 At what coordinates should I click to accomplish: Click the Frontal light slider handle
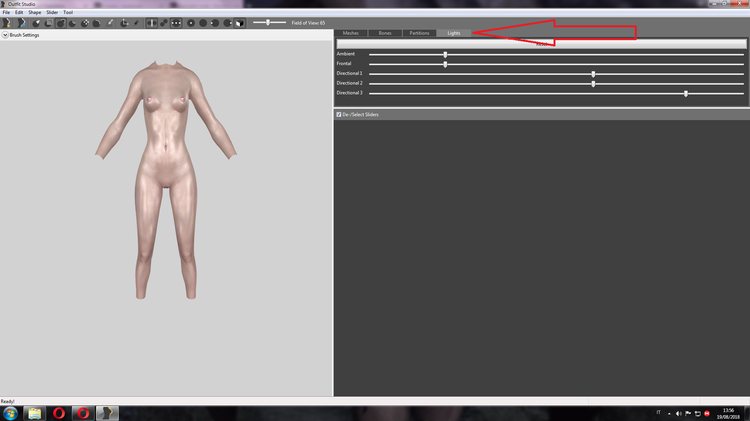(445, 64)
